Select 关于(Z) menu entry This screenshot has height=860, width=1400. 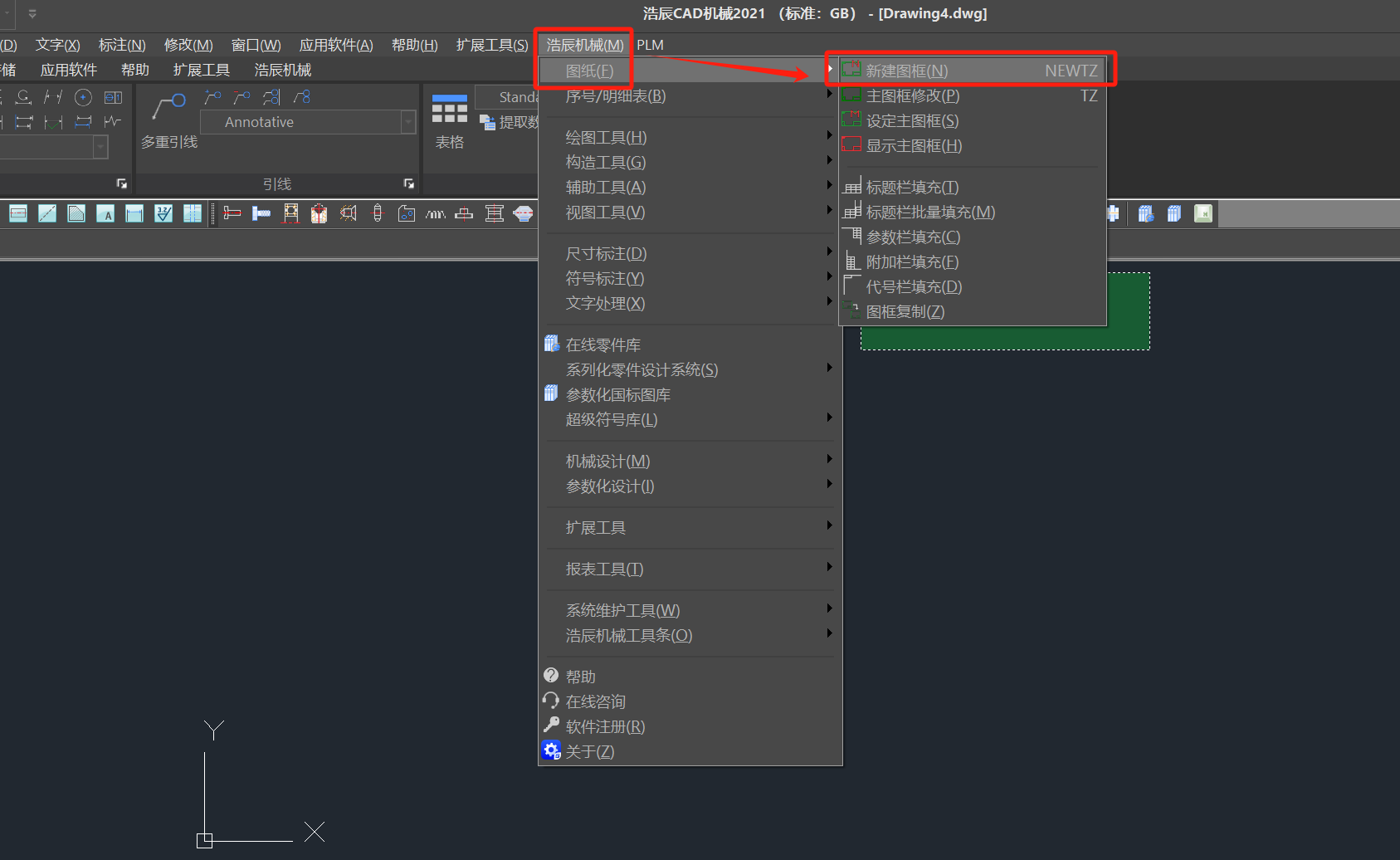click(690, 752)
